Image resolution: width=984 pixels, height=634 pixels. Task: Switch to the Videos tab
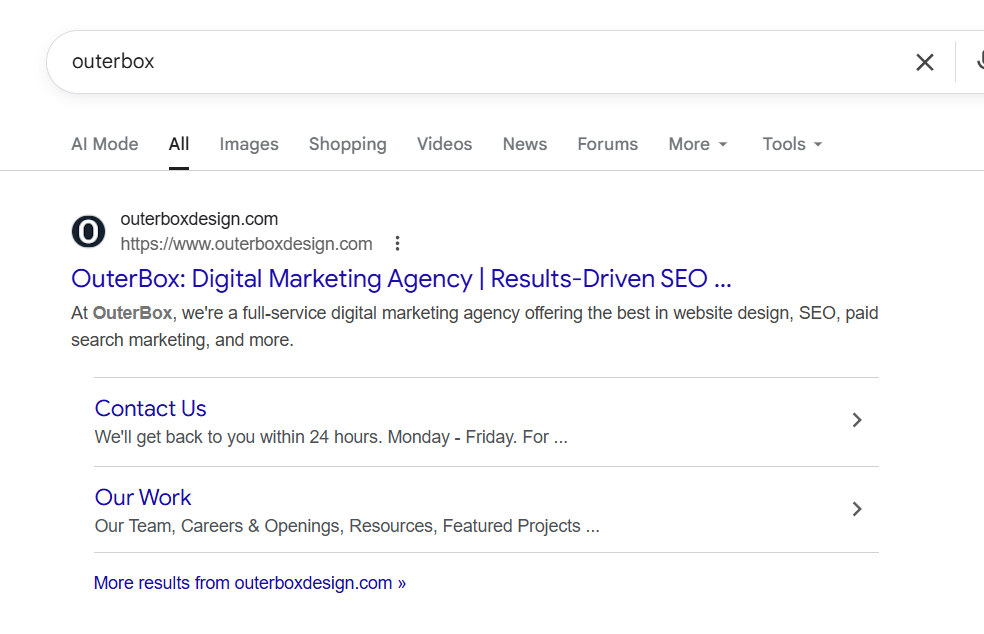(x=444, y=144)
